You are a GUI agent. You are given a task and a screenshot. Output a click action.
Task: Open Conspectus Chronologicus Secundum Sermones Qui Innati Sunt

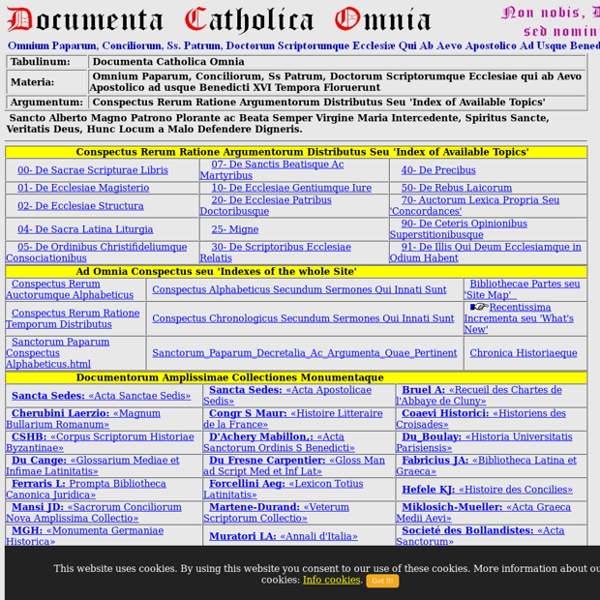tap(303, 318)
